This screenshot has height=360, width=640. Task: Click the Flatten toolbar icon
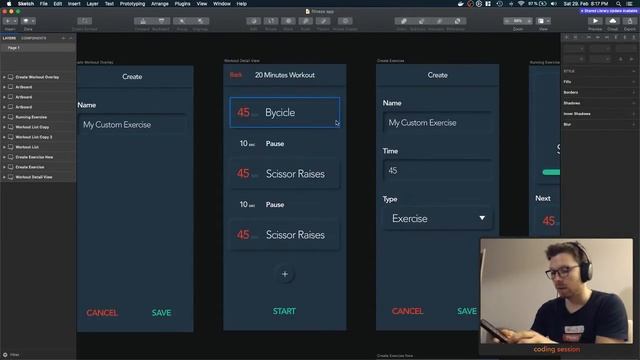(x=323, y=21)
